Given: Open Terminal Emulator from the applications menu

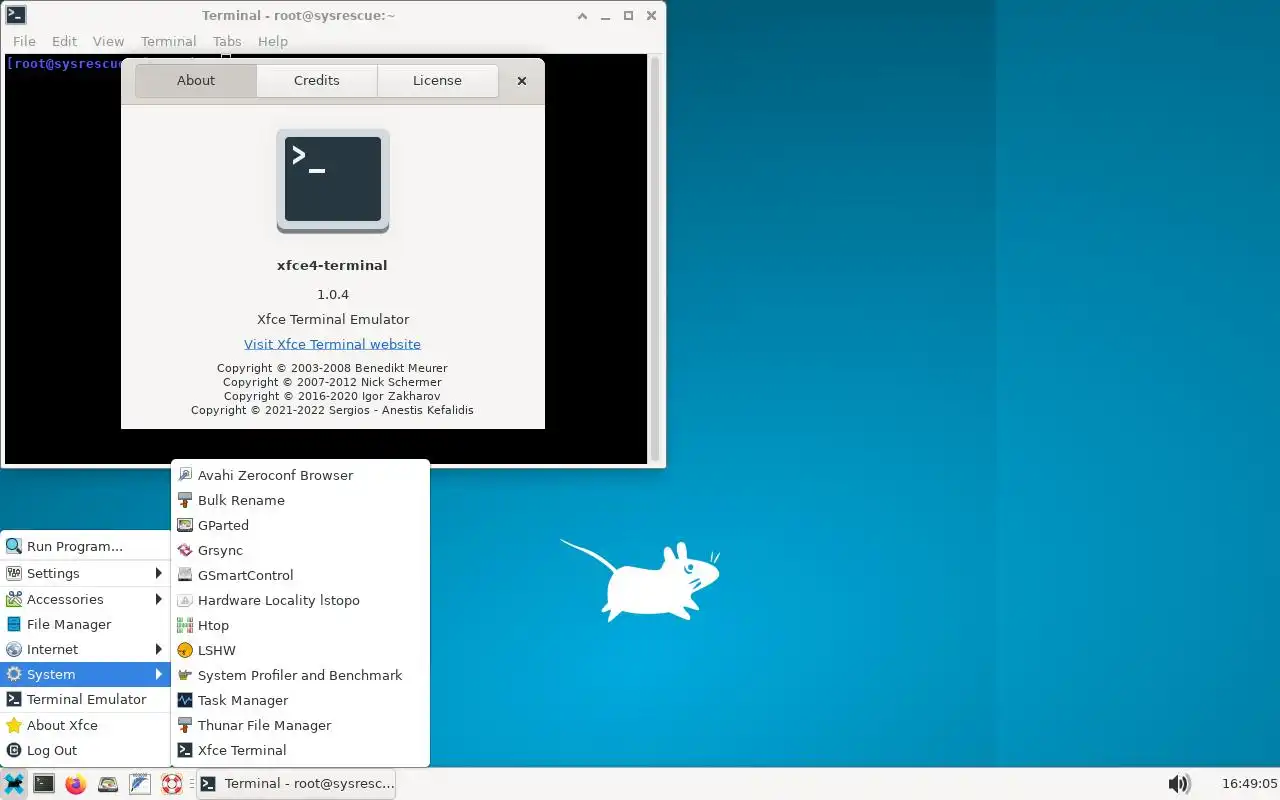Looking at the screenshot, I should (85, 699).
